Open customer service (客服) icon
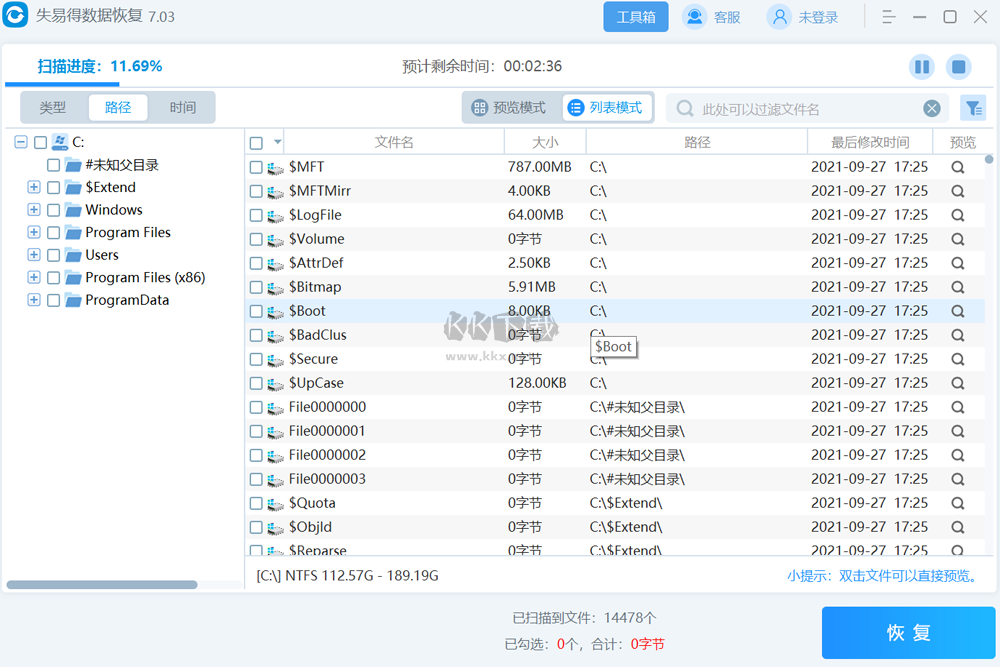1000x667 pixels. 695,17
